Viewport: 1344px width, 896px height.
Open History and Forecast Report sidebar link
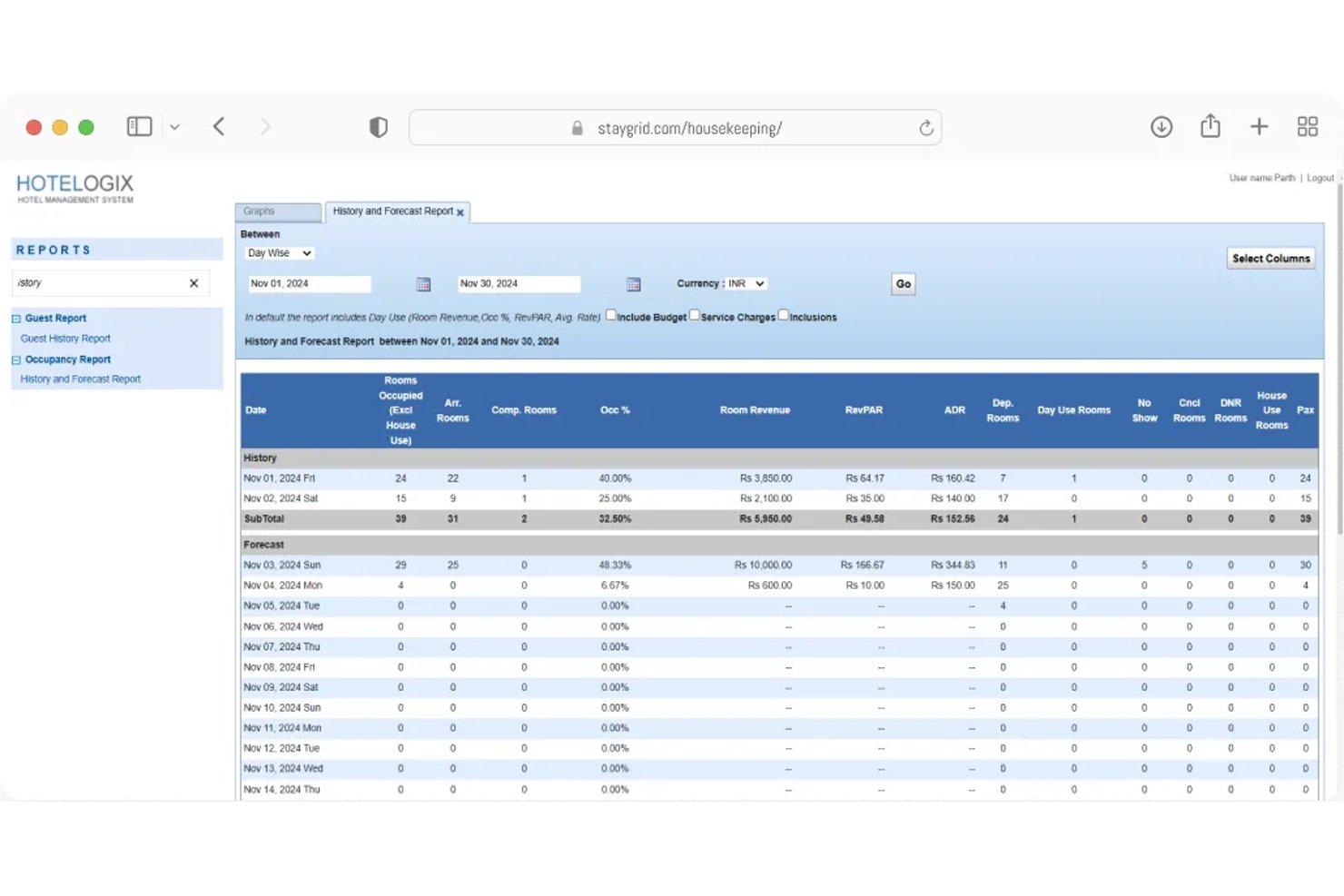point(81,379)
